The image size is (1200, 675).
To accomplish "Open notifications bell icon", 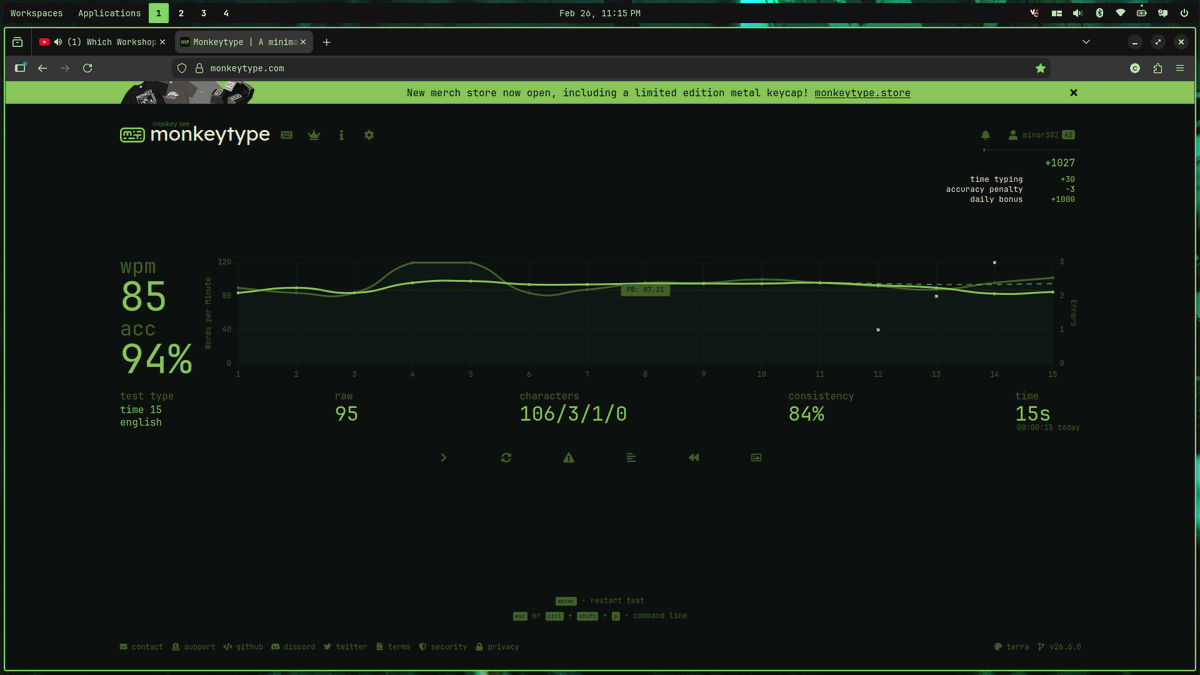I will tap(985, 135).
